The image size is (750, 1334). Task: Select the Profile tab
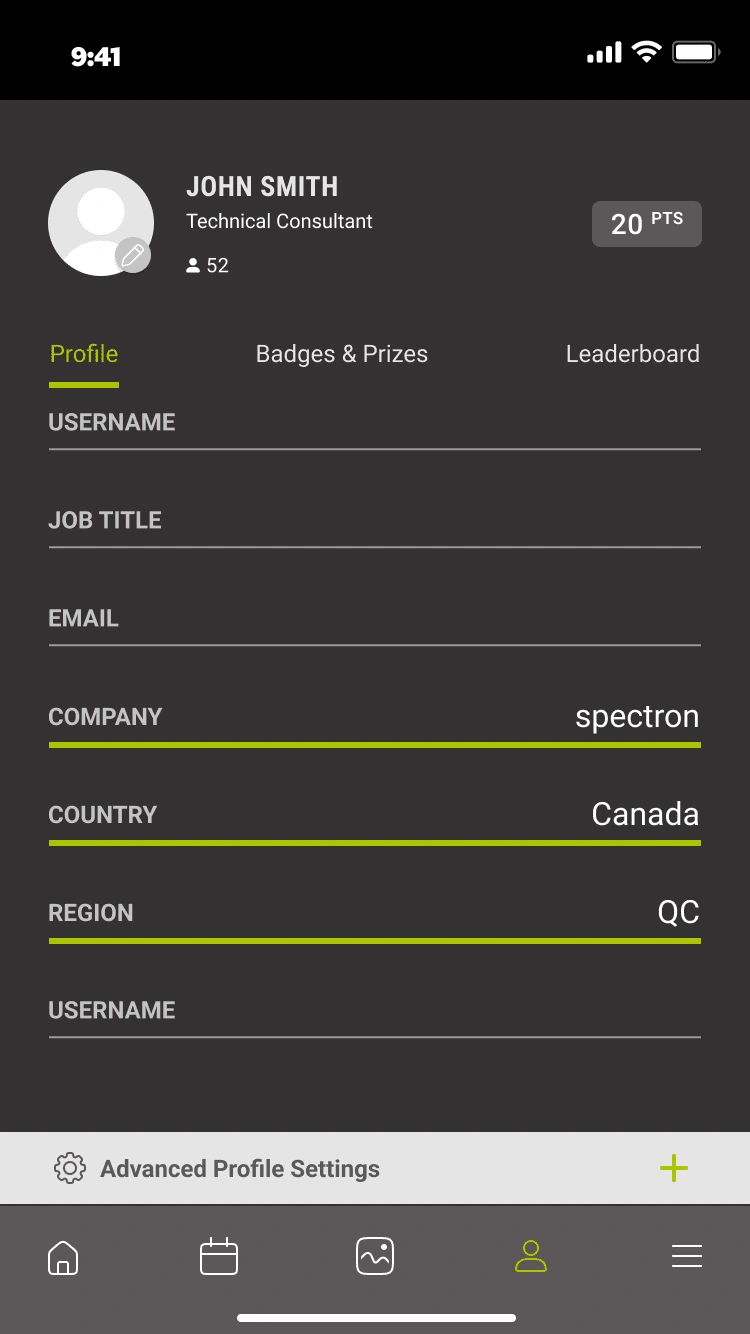tap(84, 354)
